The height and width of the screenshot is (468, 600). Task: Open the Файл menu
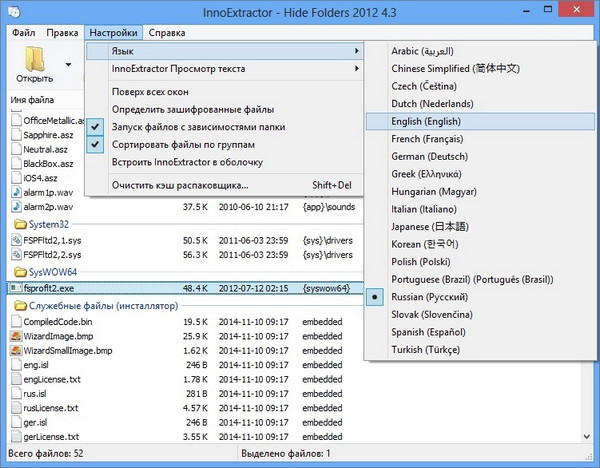(24, 33)
